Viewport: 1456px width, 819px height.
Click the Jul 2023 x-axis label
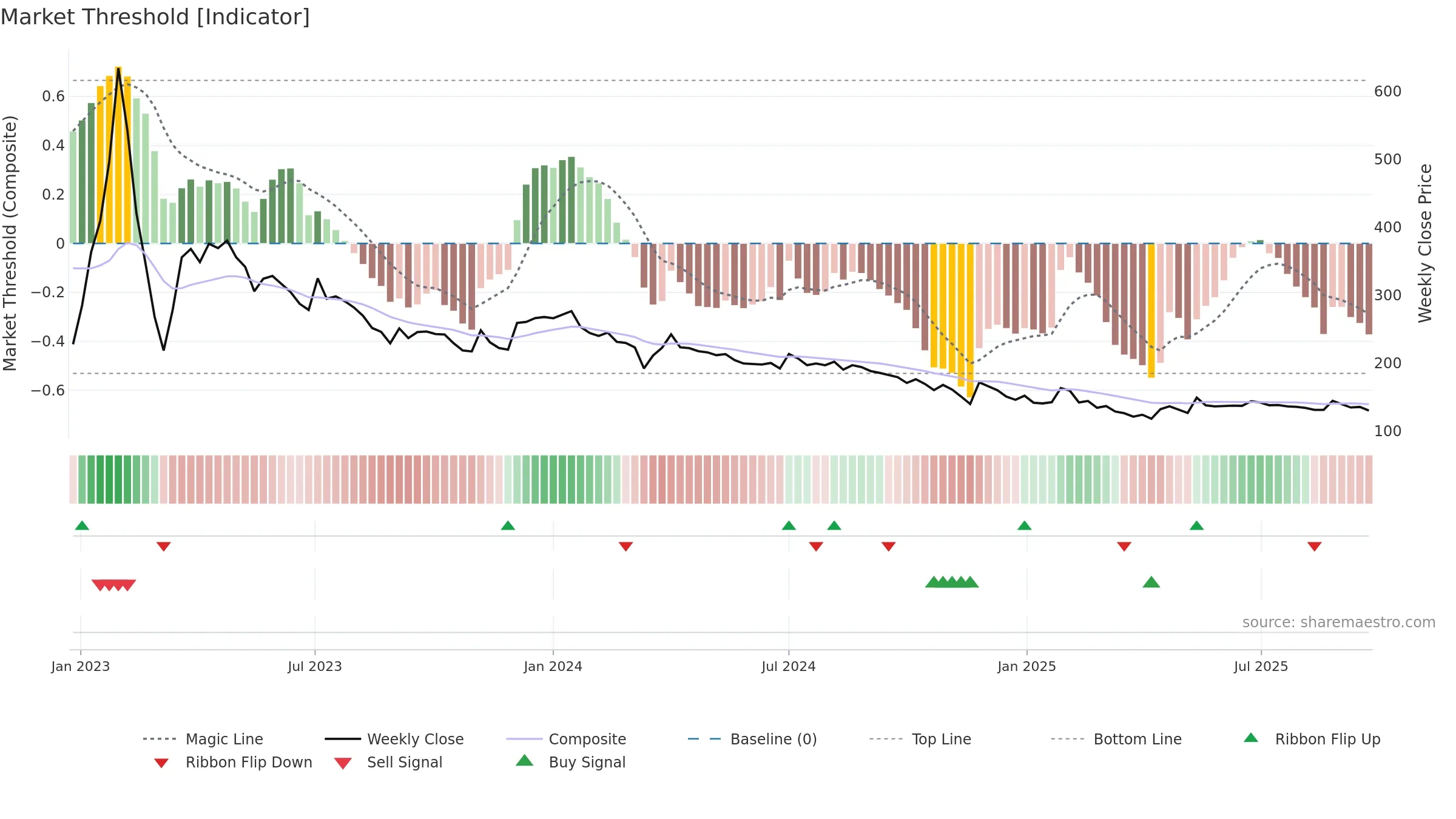[315, 666]
